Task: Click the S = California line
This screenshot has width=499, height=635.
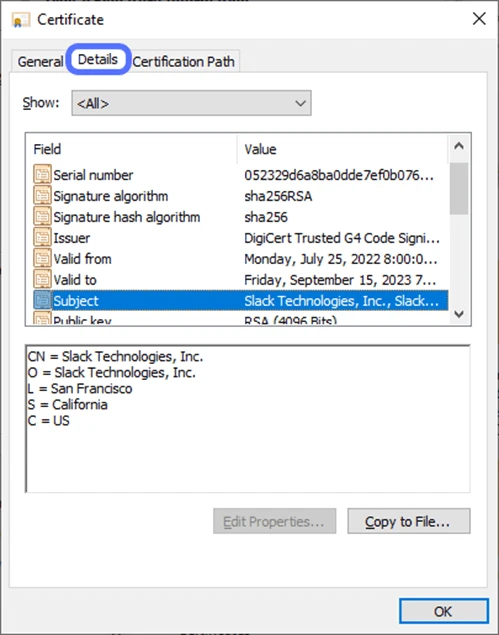Action: (68, 405)
